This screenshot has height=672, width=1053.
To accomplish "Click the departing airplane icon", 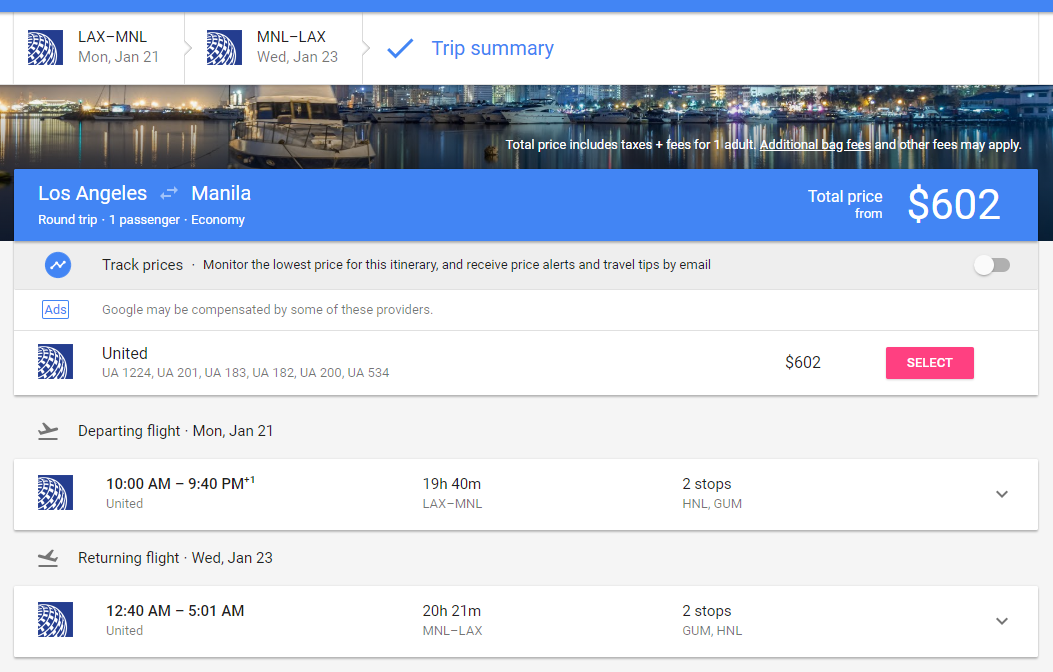I will tap(48, 431).
